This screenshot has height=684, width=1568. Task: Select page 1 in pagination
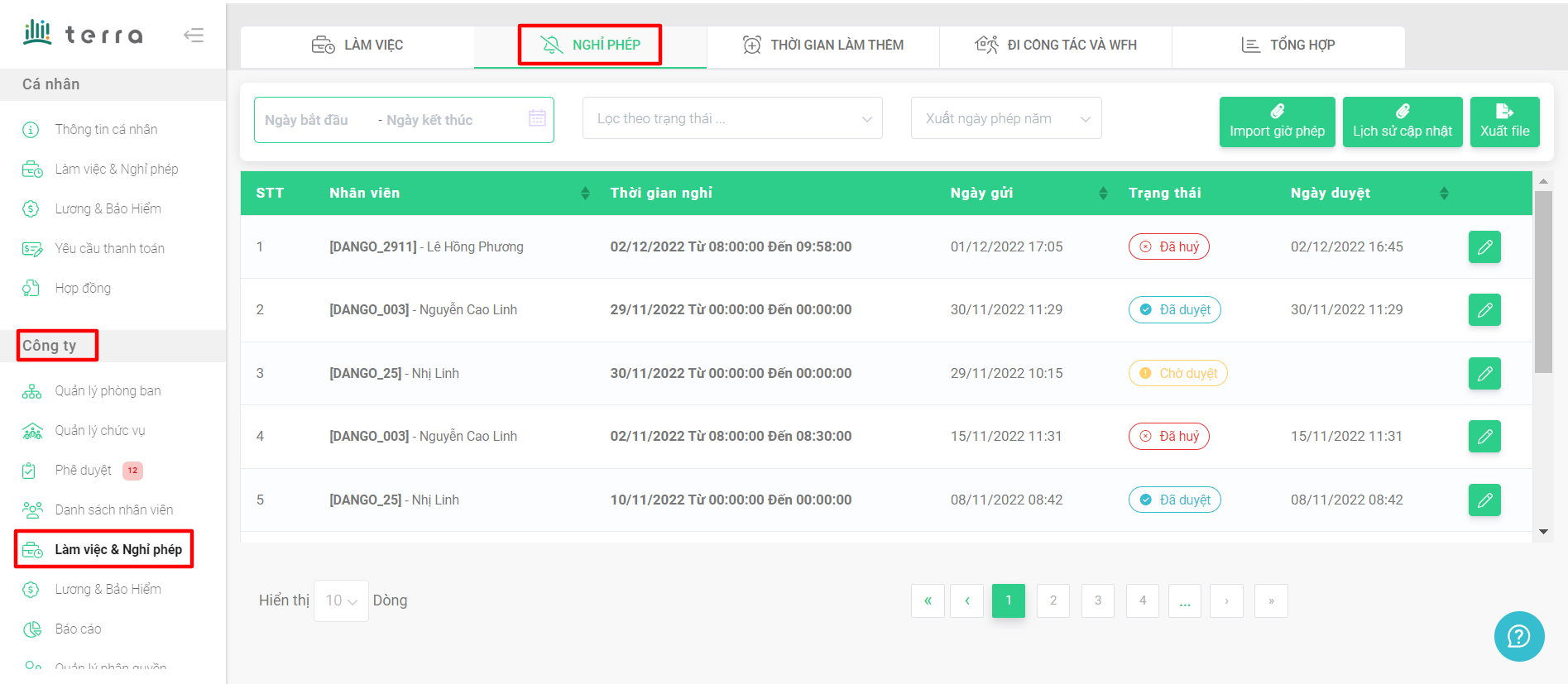pyautogui.click(x=1008, y=600)
